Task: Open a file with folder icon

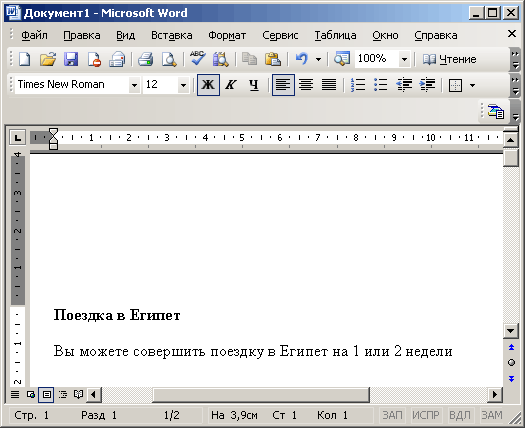Action: coord(48,60)
